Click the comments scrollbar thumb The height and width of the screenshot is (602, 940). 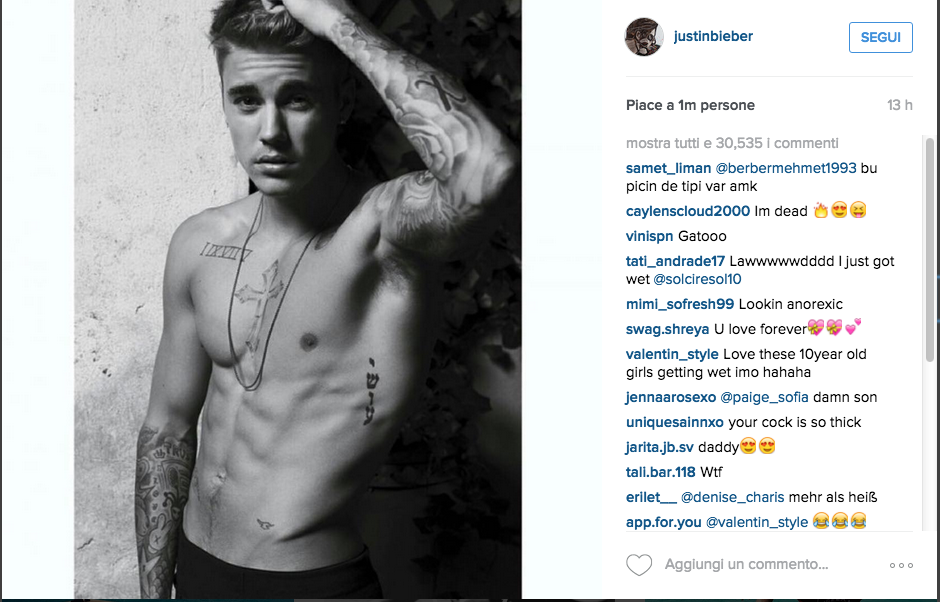[930, 249]
